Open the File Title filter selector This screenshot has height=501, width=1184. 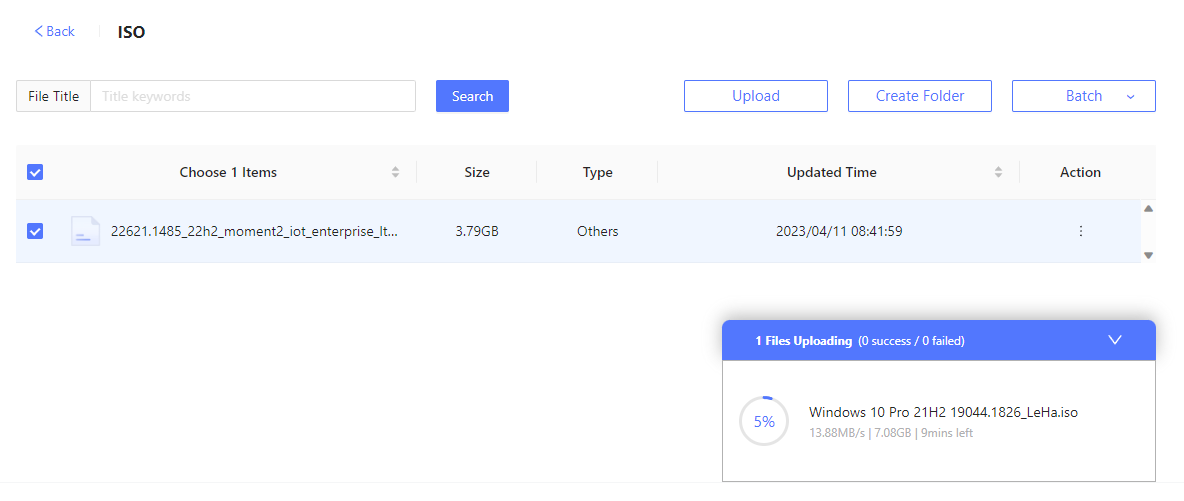click(x=54, y=96)
